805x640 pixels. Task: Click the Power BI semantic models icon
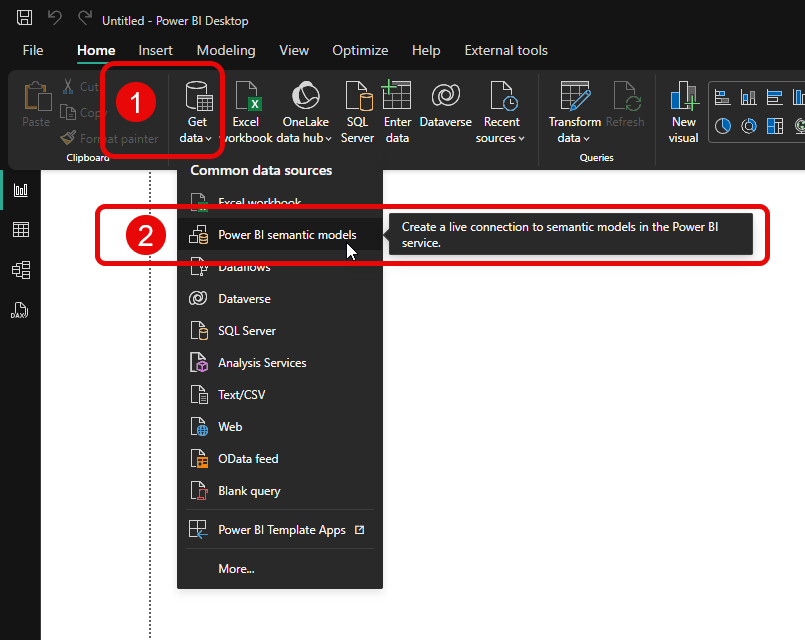point(199,235)
